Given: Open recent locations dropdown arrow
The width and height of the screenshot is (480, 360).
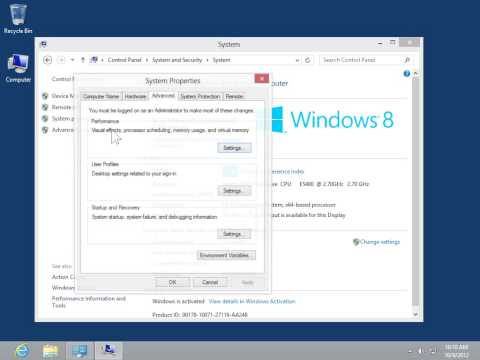Looking at the screenshot, I should [x=72, y=60].
